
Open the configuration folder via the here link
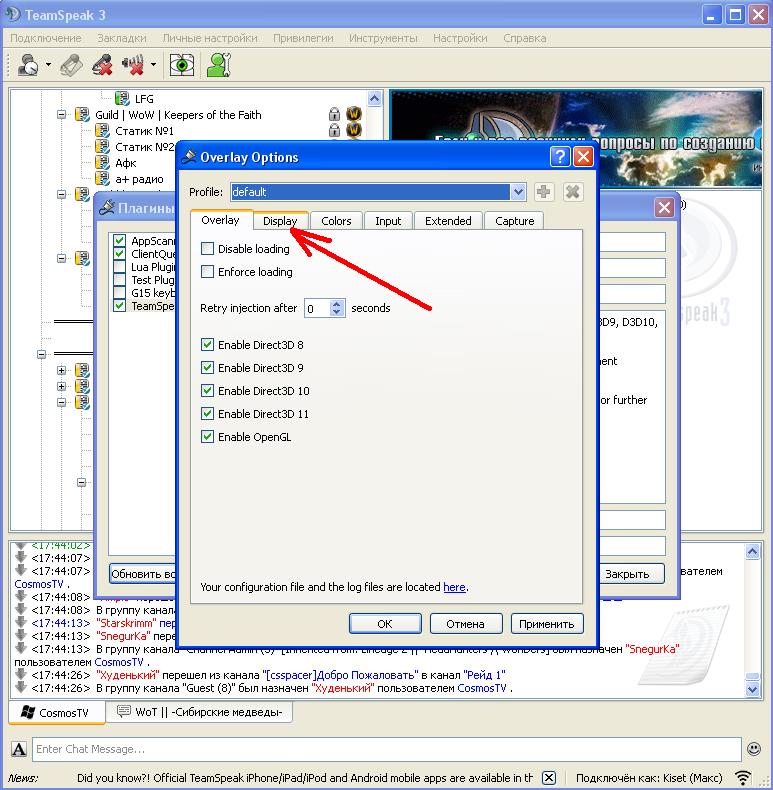pos(454,587)
